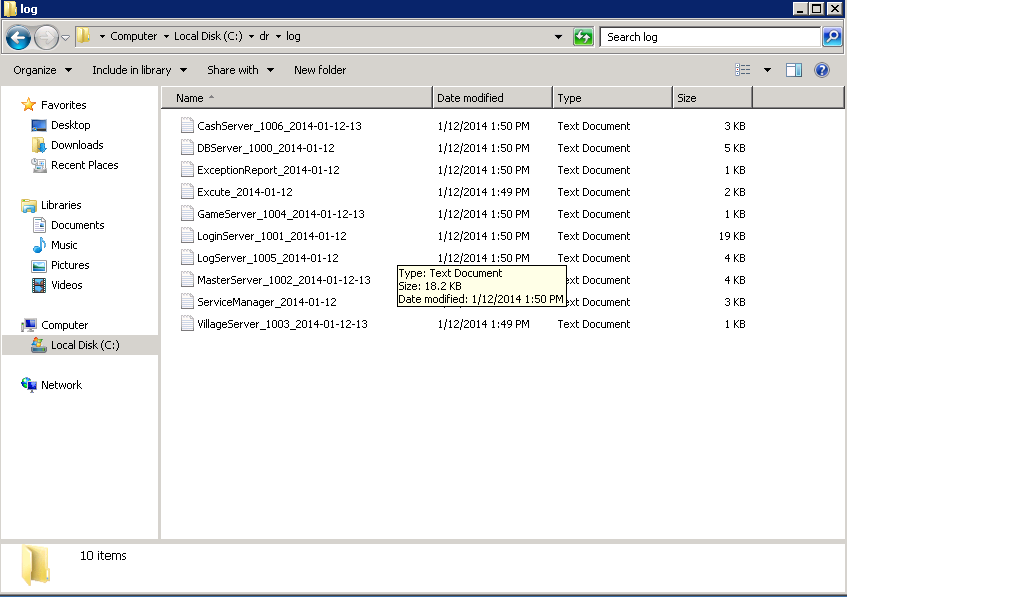Open the Share with menu
Image resolution: width=1009 pixels, height=597 pixels.
(239, 70)
